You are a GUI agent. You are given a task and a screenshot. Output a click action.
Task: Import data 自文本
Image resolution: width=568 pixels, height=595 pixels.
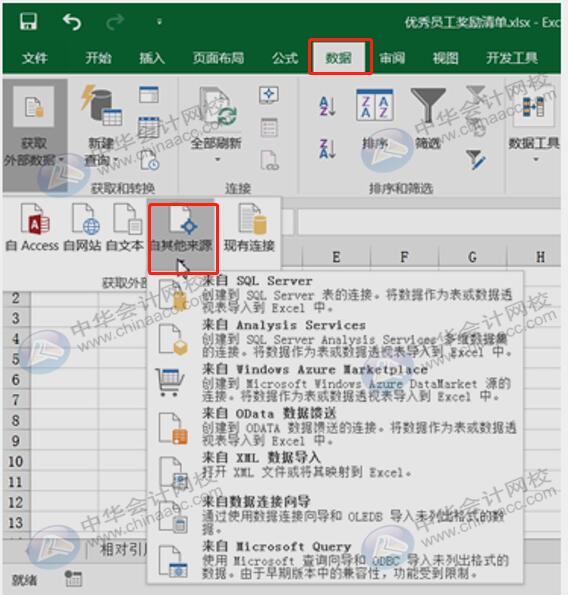125,227
